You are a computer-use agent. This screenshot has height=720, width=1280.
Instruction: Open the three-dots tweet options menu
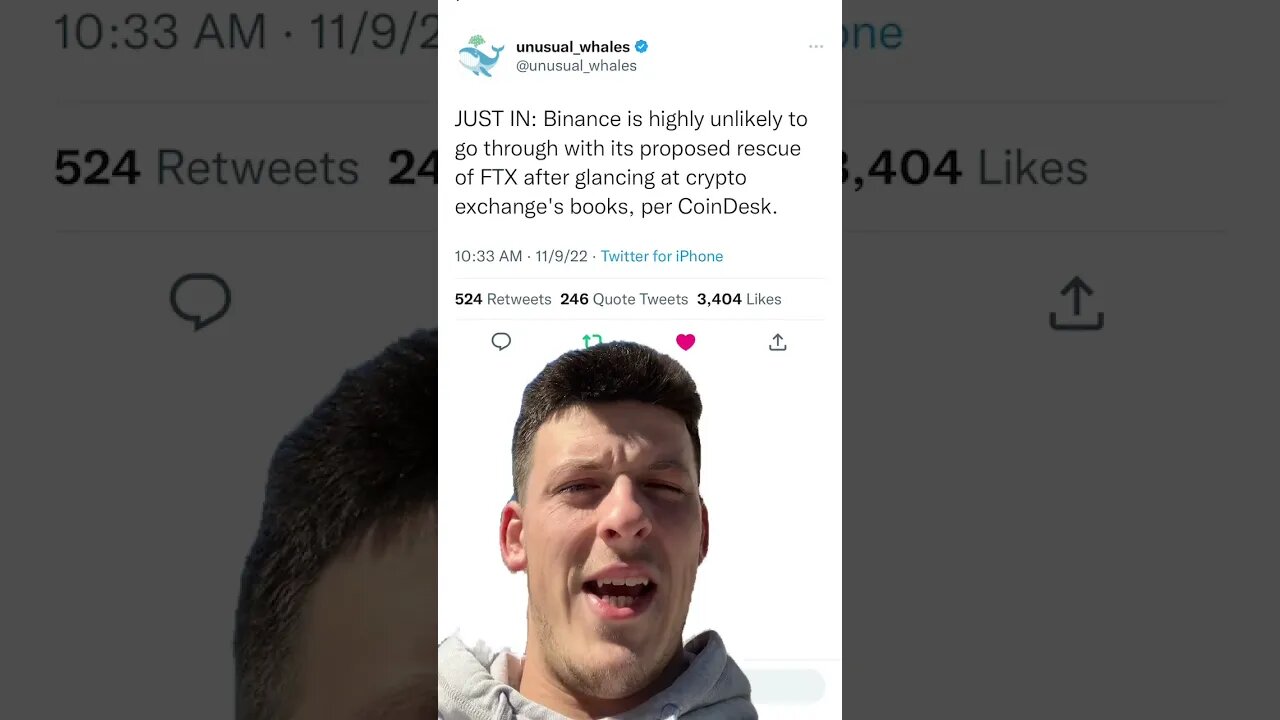(816, 47)
